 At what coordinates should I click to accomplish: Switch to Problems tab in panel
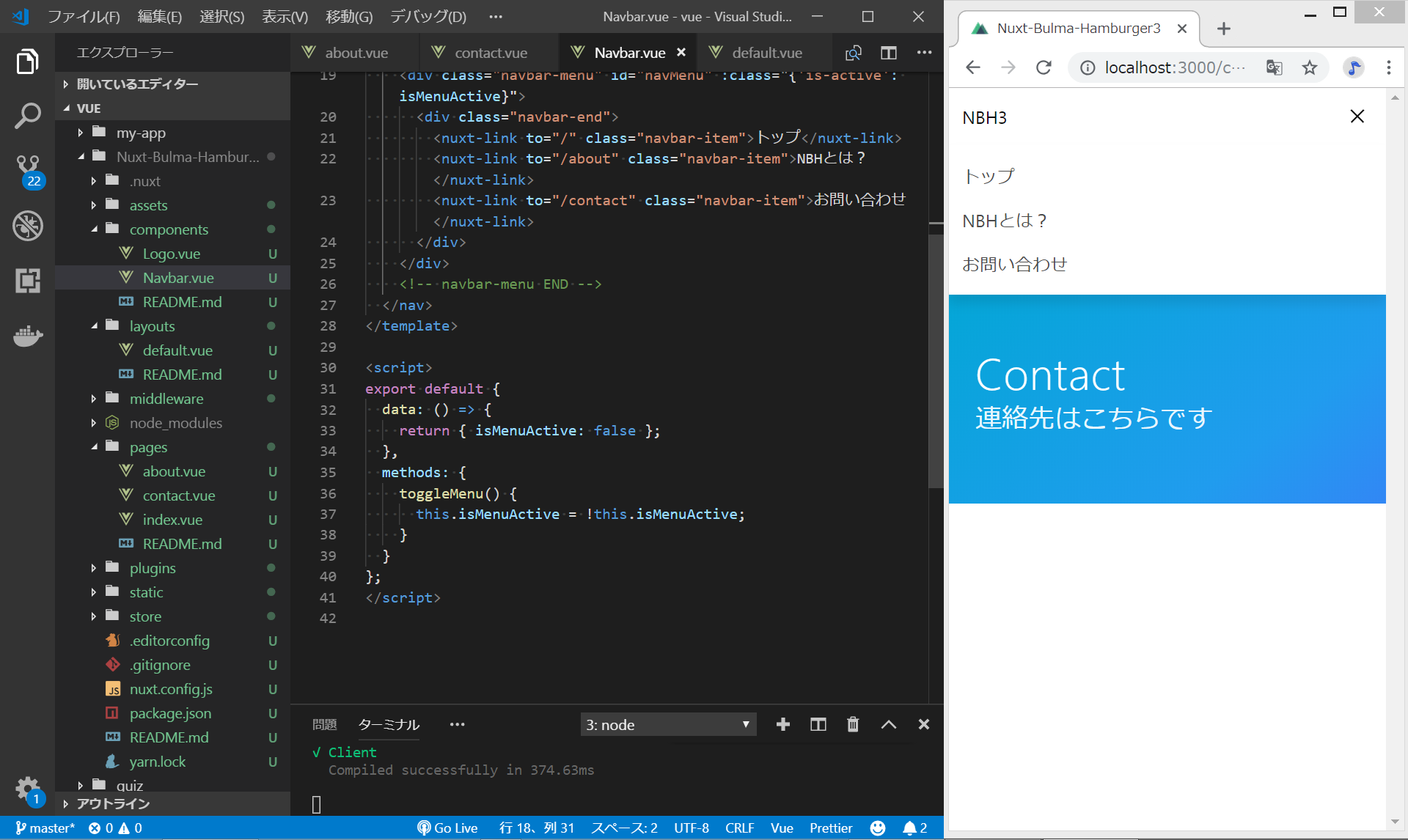pos(324,724)
